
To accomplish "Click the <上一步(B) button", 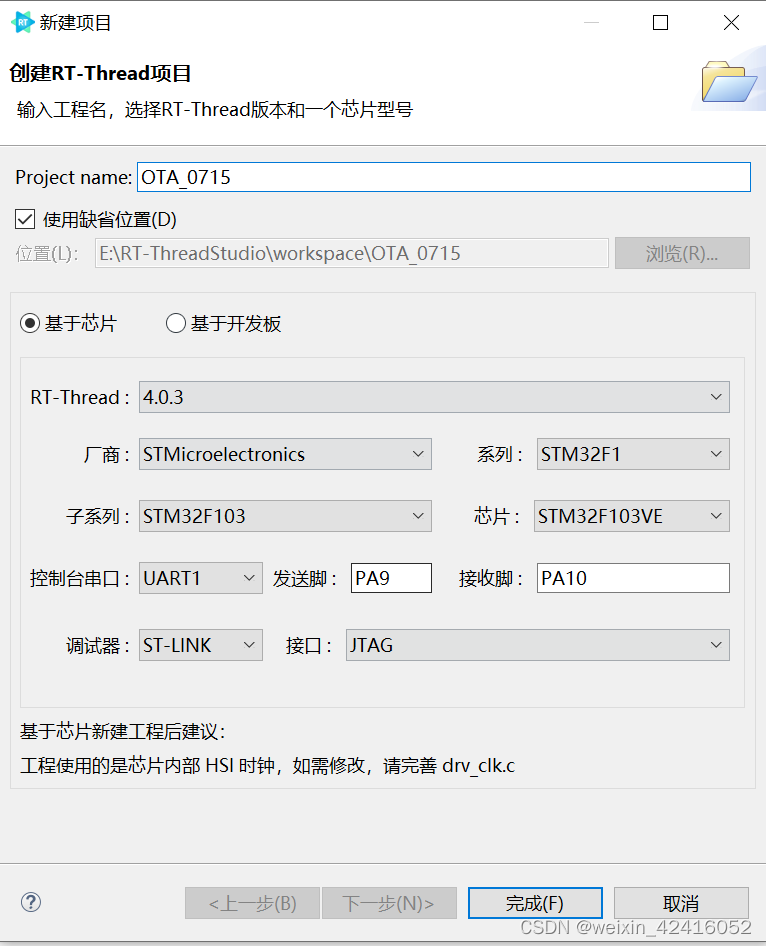I will click(x=252, y=903).
